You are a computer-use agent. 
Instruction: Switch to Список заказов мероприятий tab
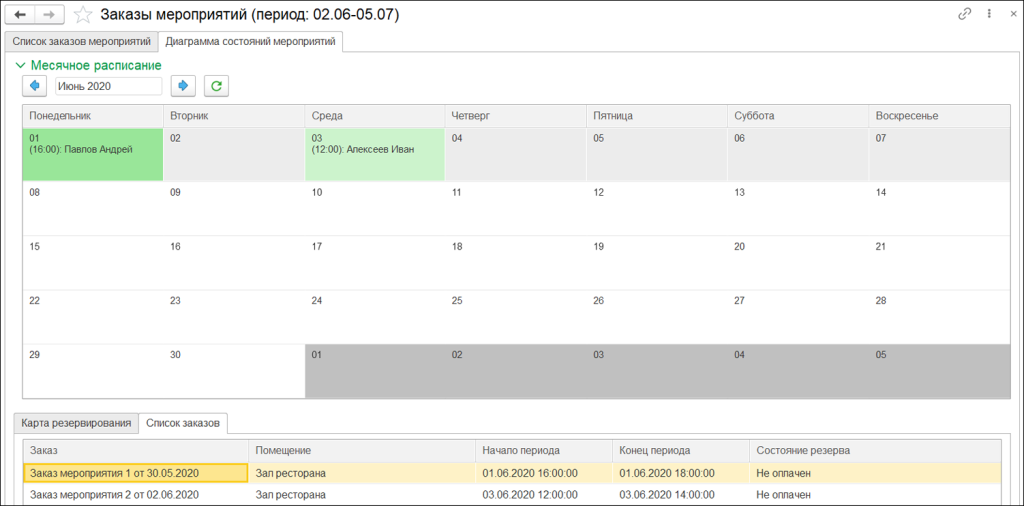tap(81, 42)
